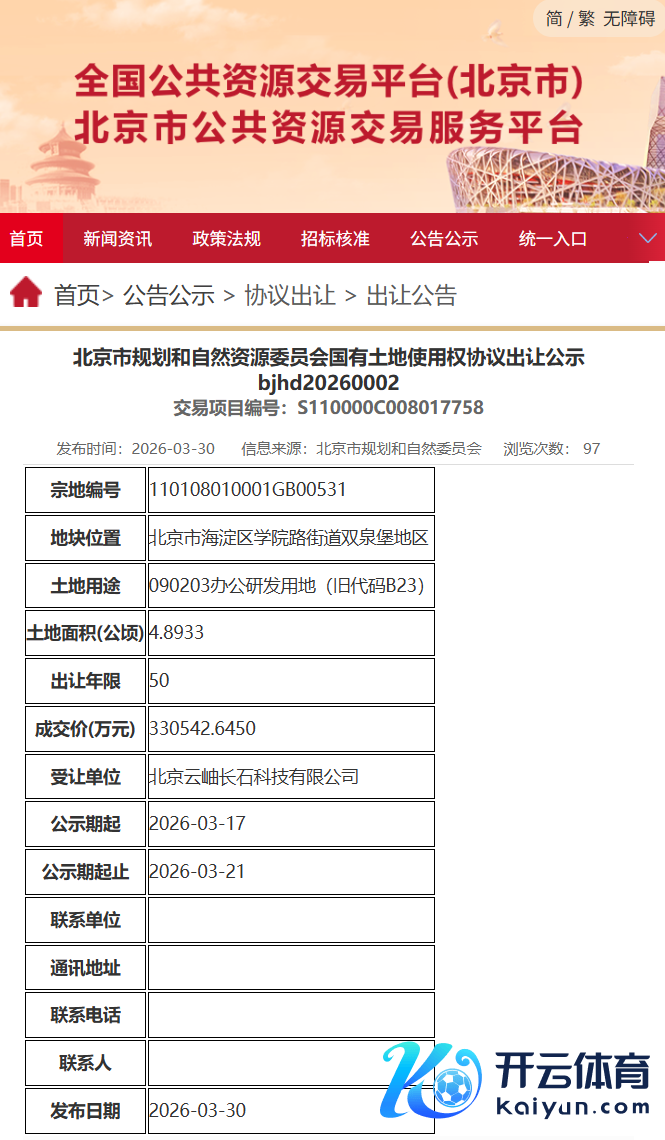
Task: Click the 统一入口 menu item
Action: [553, 239]
